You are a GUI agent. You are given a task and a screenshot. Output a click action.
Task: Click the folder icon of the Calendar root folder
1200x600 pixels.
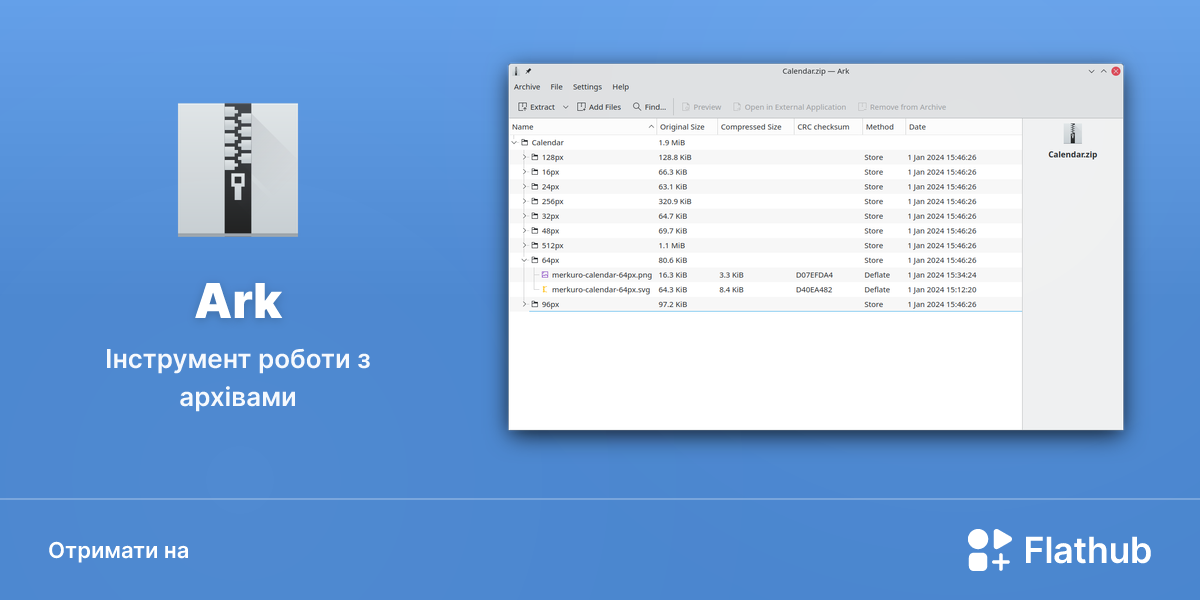[525, 143]
